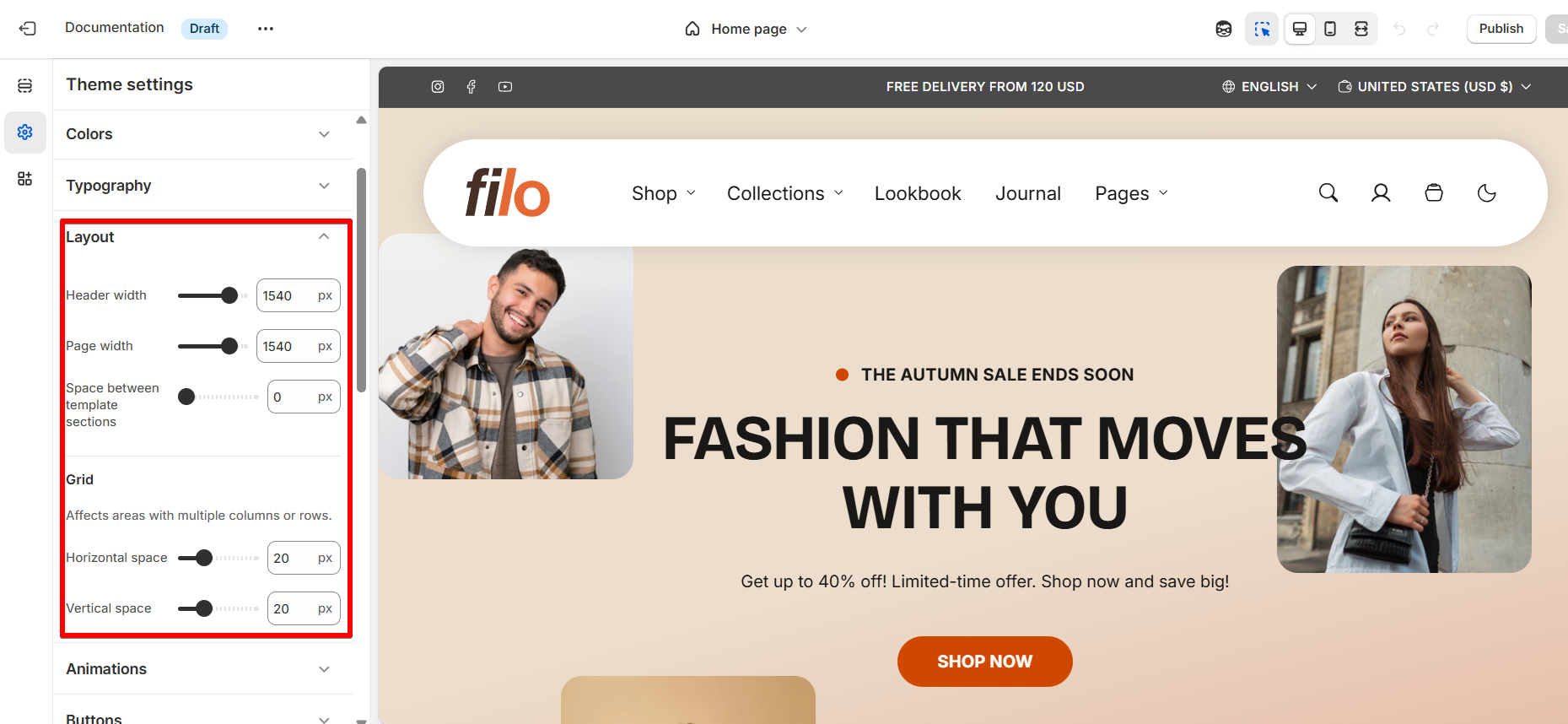Image resolution: width=1568 pixels, height=724 pixels.
Task: Click the Publish button
Action: click(1501, 29)
